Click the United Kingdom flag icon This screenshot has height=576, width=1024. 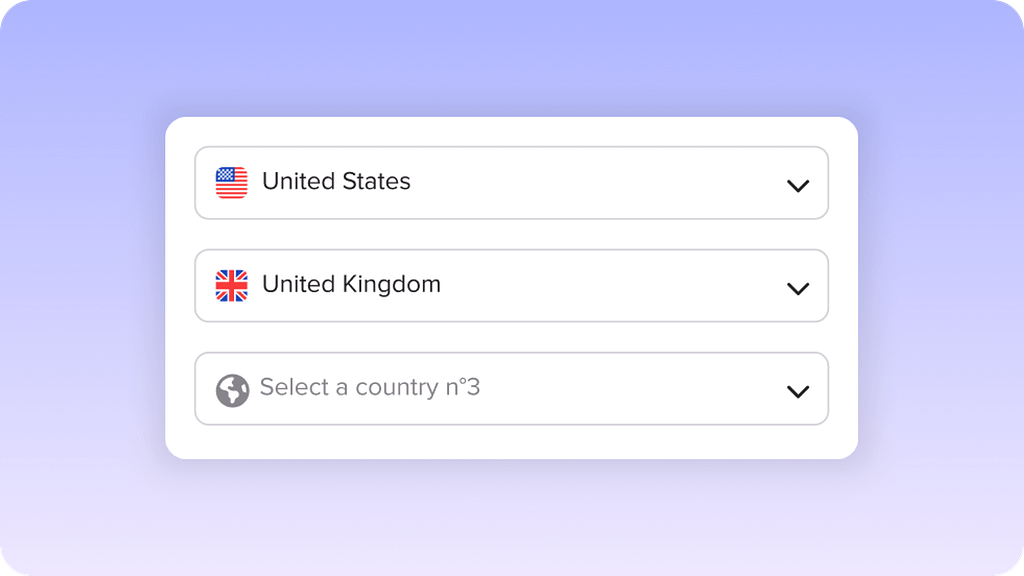tap(231, 286)
